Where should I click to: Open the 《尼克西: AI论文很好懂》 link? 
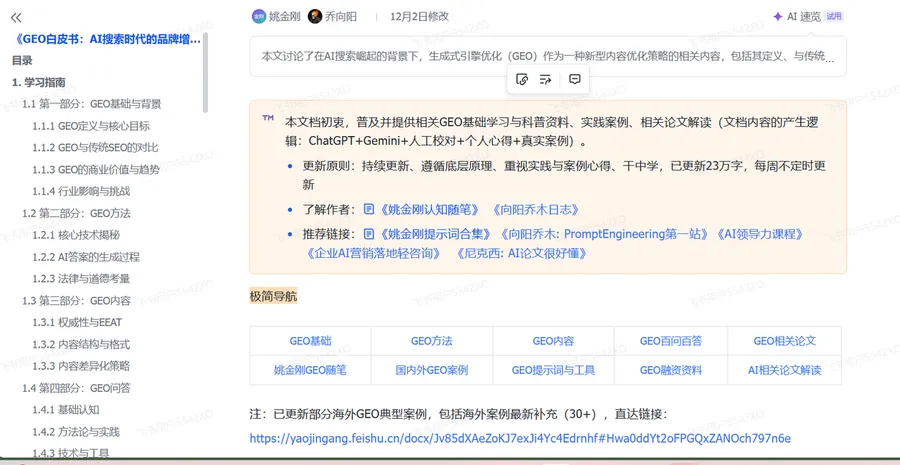(x=521, y=253)
